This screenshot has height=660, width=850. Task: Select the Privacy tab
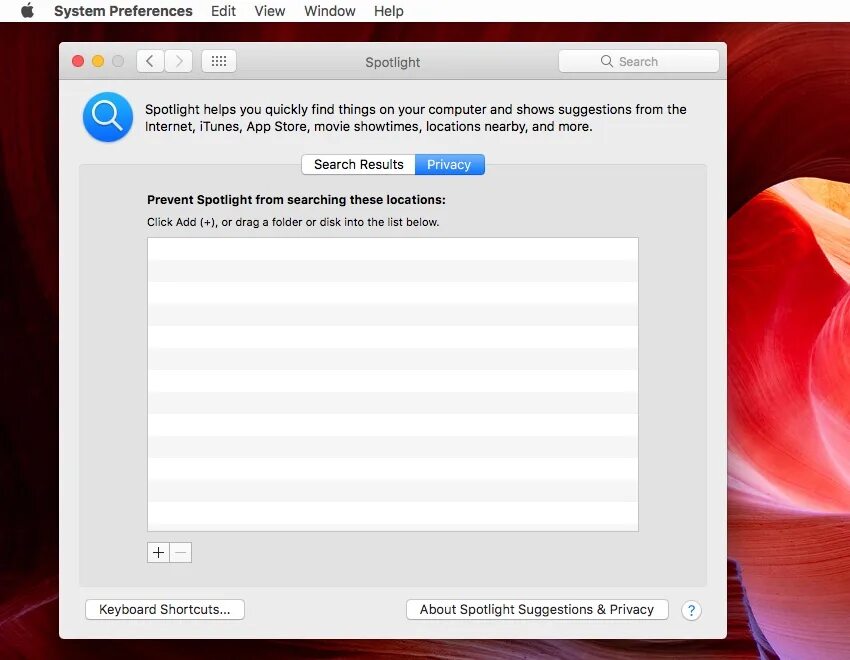point(449,165)
